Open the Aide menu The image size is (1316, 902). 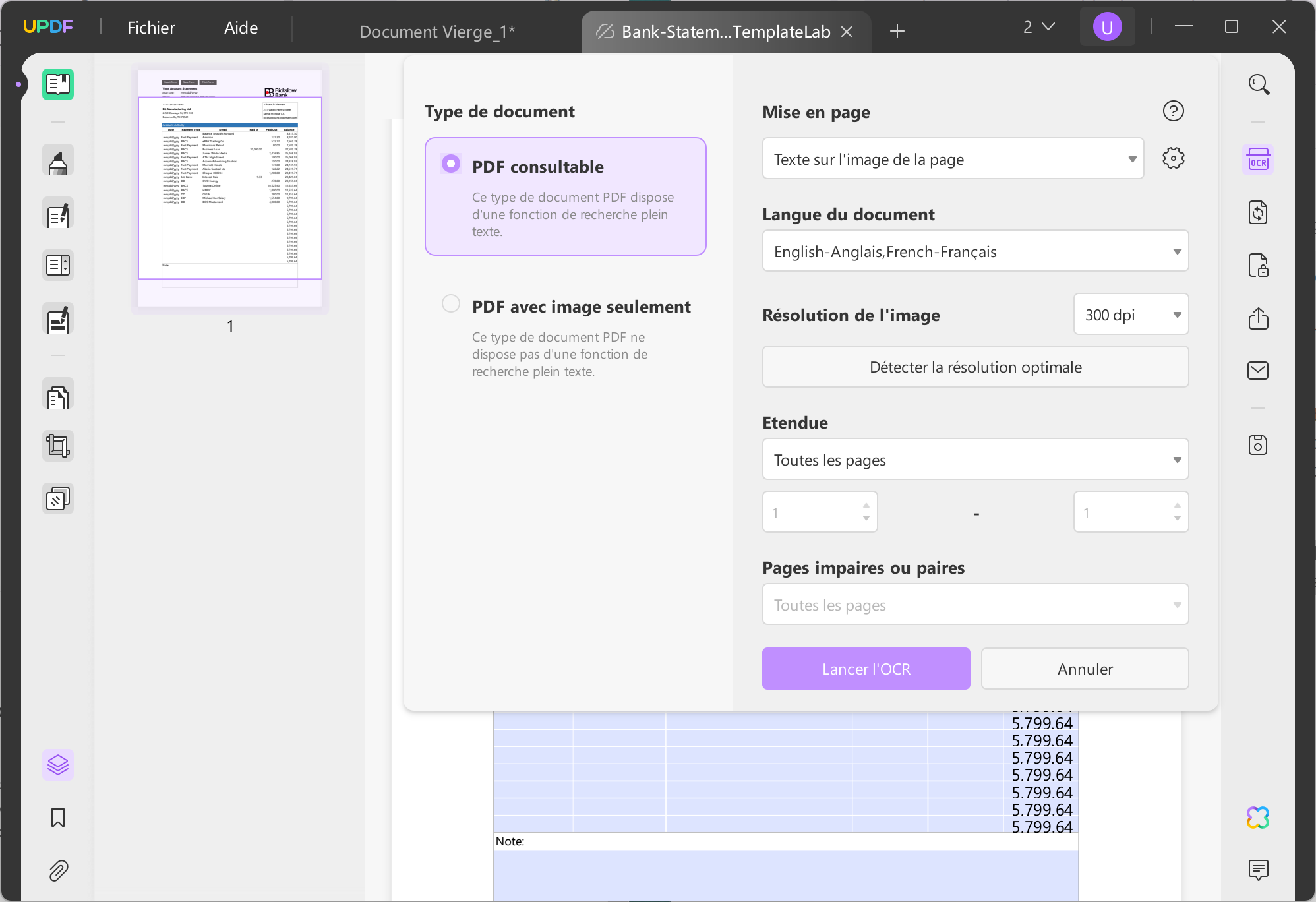coord(241,28)
